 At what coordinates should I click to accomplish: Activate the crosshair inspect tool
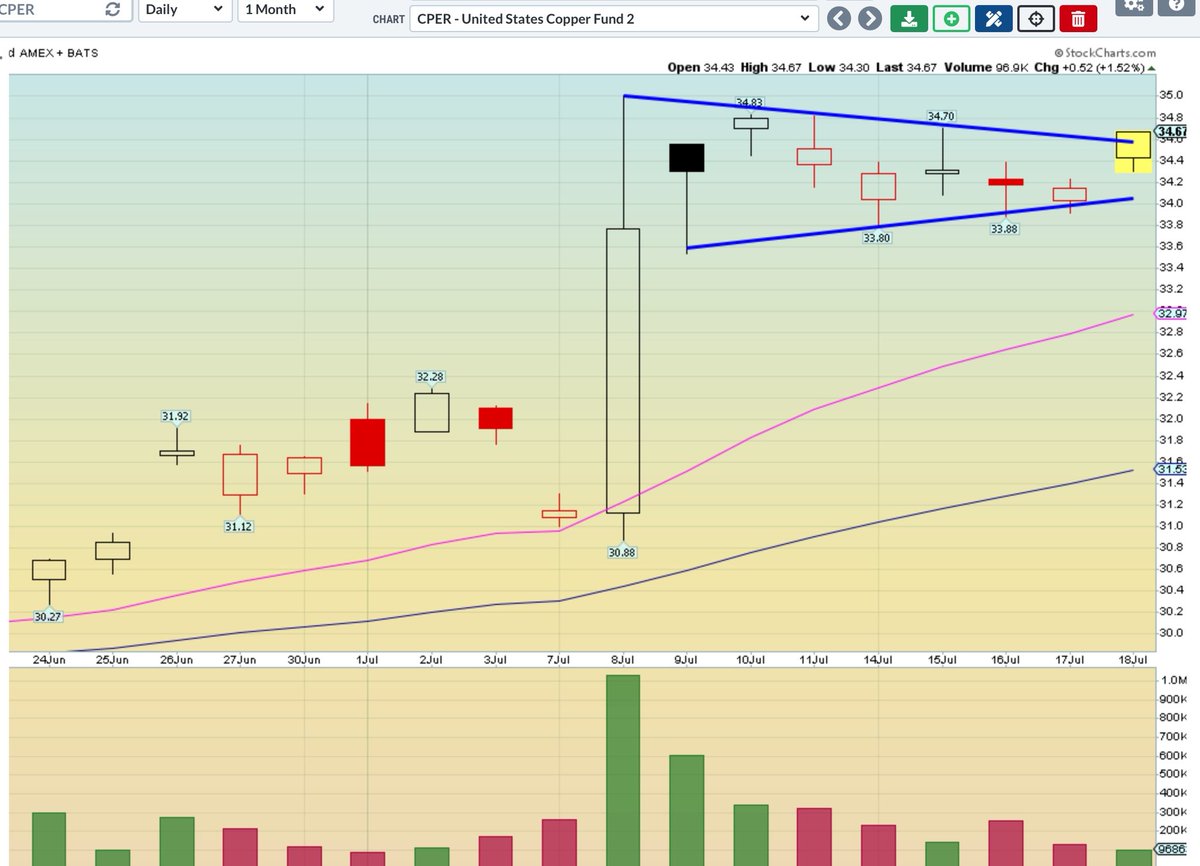[1037, 18]
